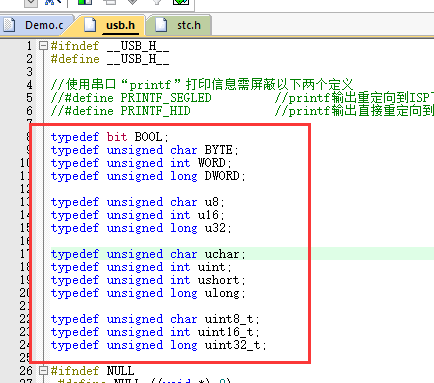Click the uint32_t type name
The width and height of the screenshot is (434, 383).
tap(233, 345)
